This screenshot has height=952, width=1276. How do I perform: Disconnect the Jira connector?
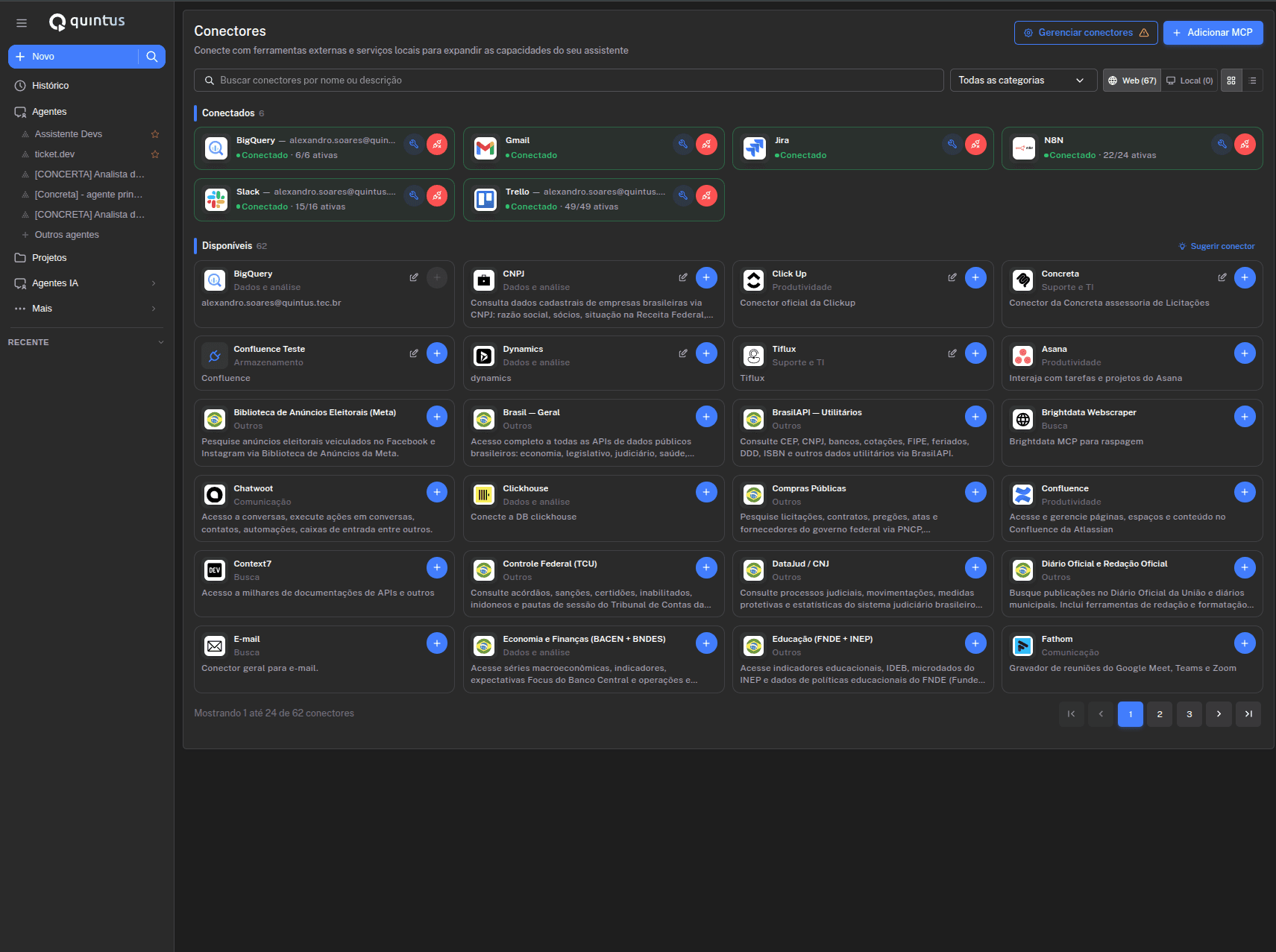pyautogui.click(x=975, y=145)
